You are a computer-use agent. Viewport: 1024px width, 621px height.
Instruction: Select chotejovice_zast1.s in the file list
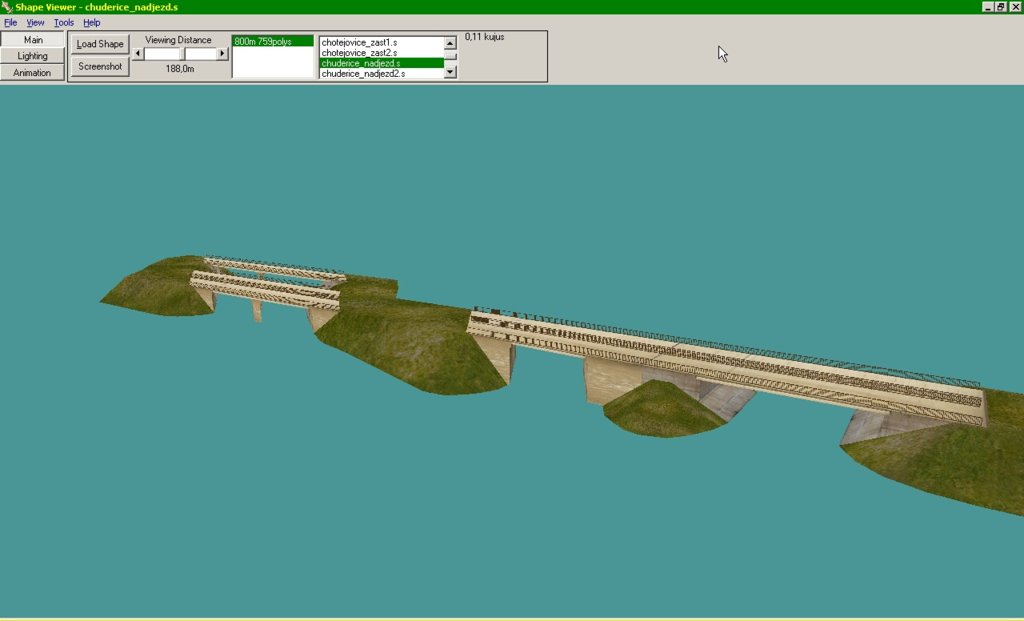click(379, 43)
